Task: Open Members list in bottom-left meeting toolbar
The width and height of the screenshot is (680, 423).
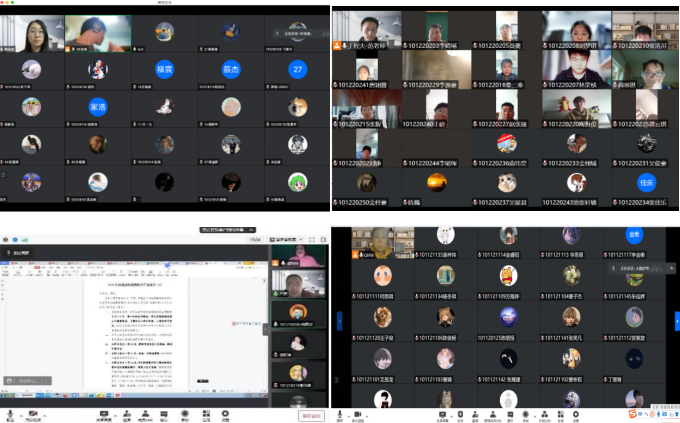Action: tap(147, 414)
